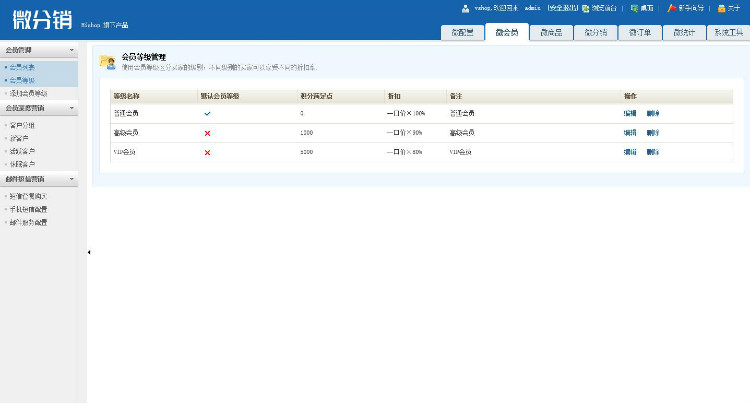Click 删除 link for VIP会员 row
Screen dimensions: 750x403
(x=653, y=152)
